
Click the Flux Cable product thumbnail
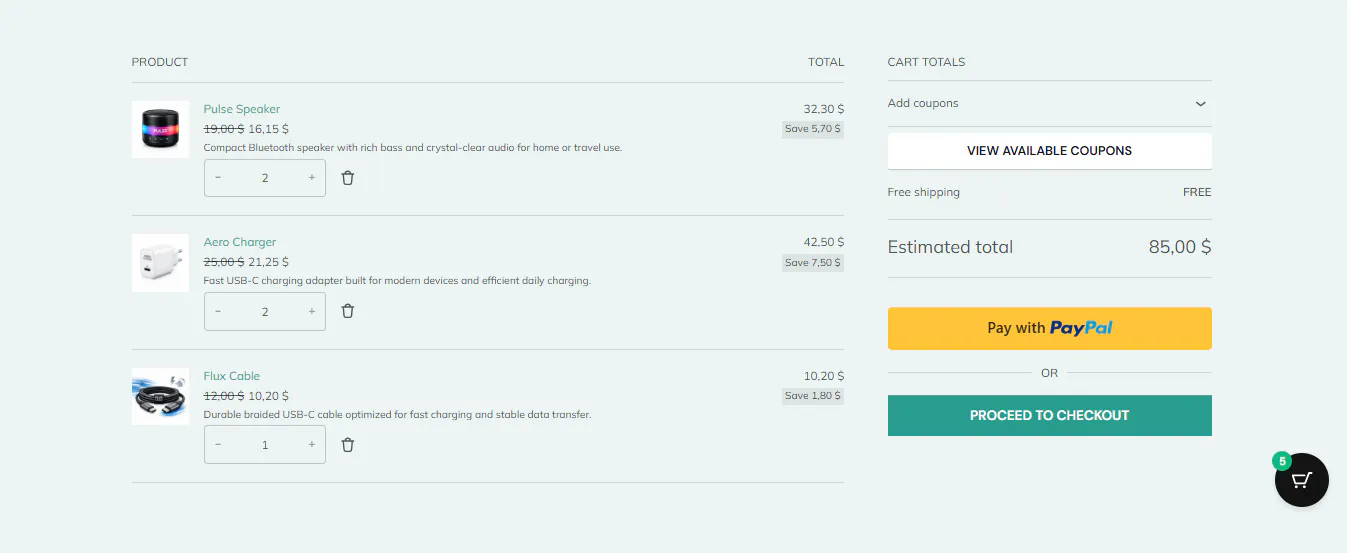(160, 396)
